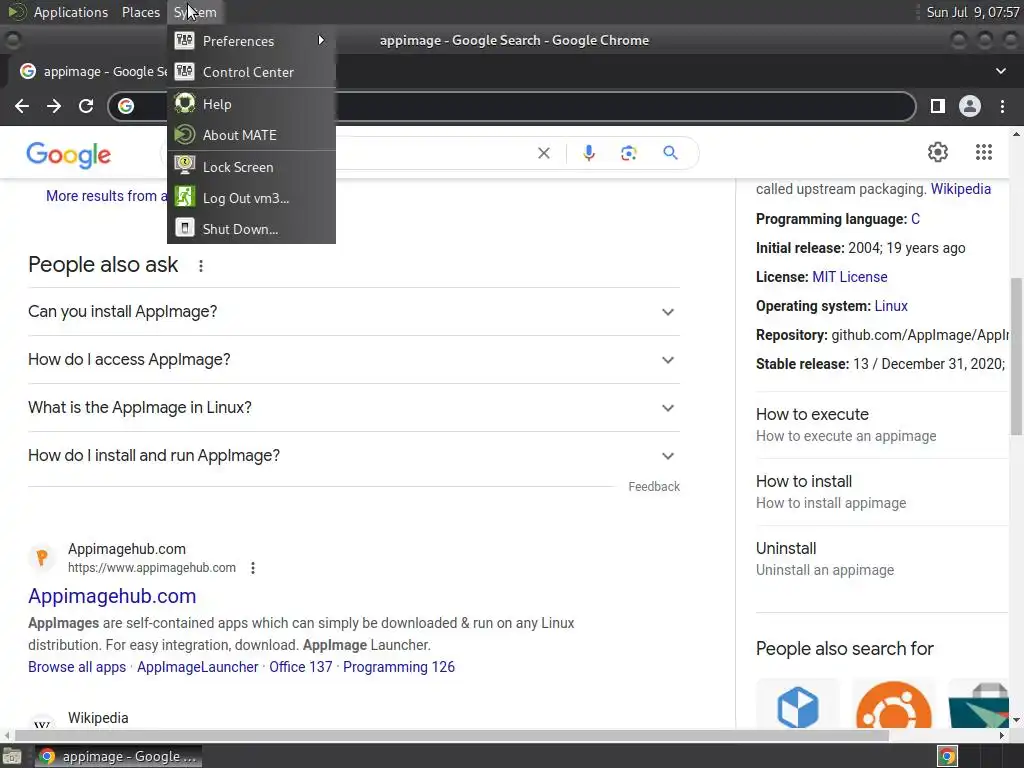Click 'More results from' link
Image resolution: width=1024 pixels, height=768 pixels.
point(106,196)
